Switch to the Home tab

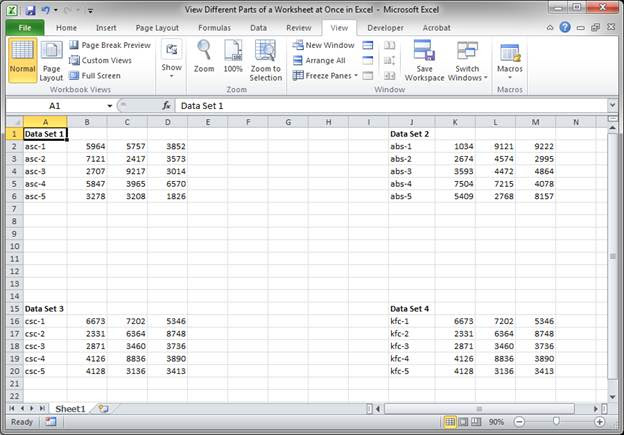coord(66,28)
